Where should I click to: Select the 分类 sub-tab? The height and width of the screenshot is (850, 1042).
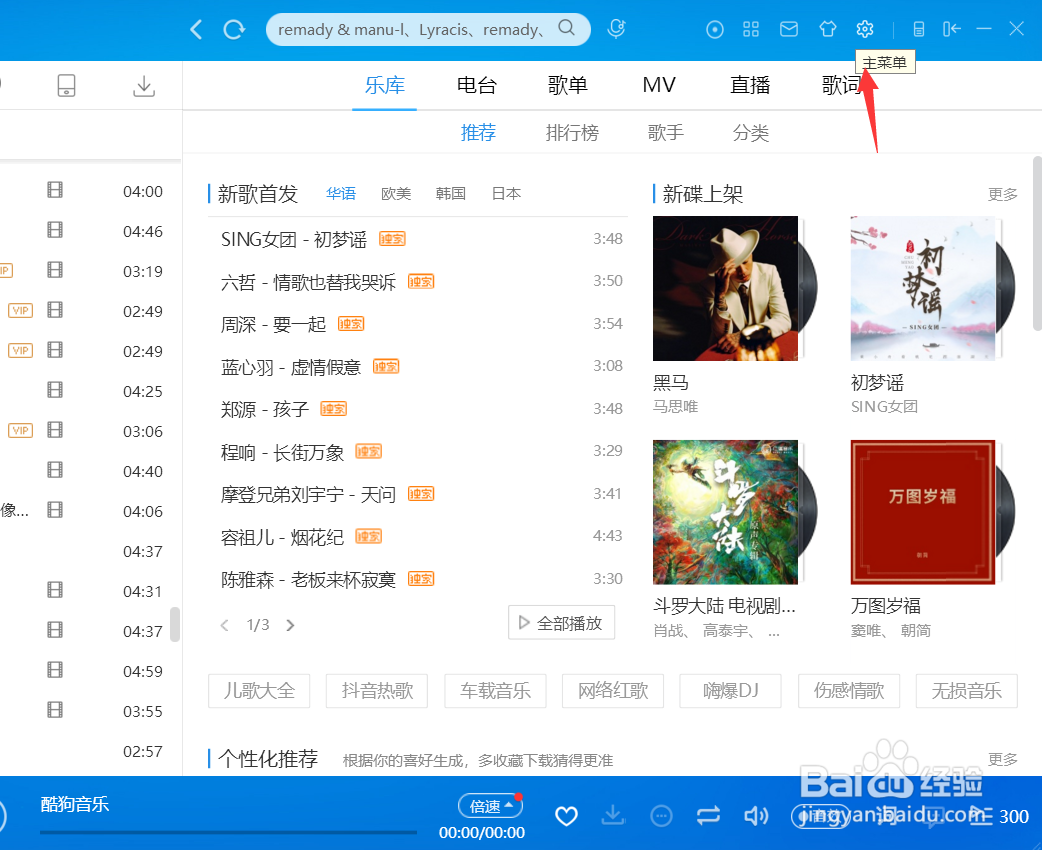751,133
